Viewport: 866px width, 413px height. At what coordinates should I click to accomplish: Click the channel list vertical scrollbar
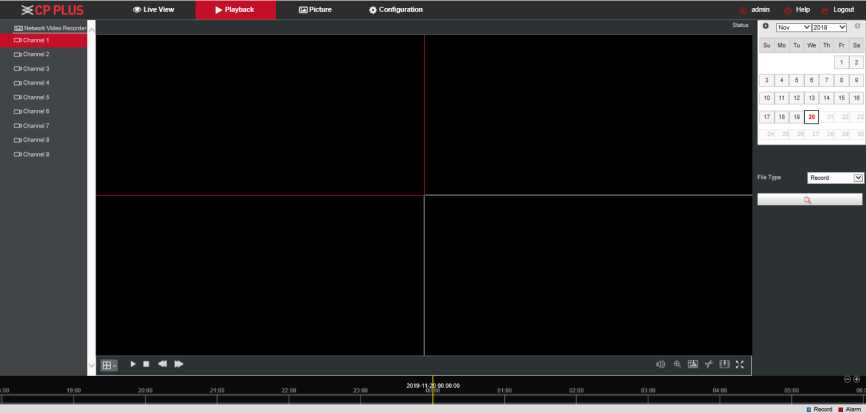coord(92,198)
